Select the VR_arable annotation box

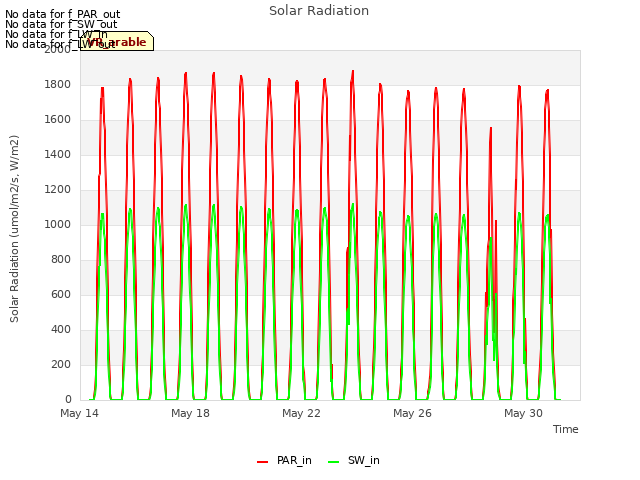117,41
